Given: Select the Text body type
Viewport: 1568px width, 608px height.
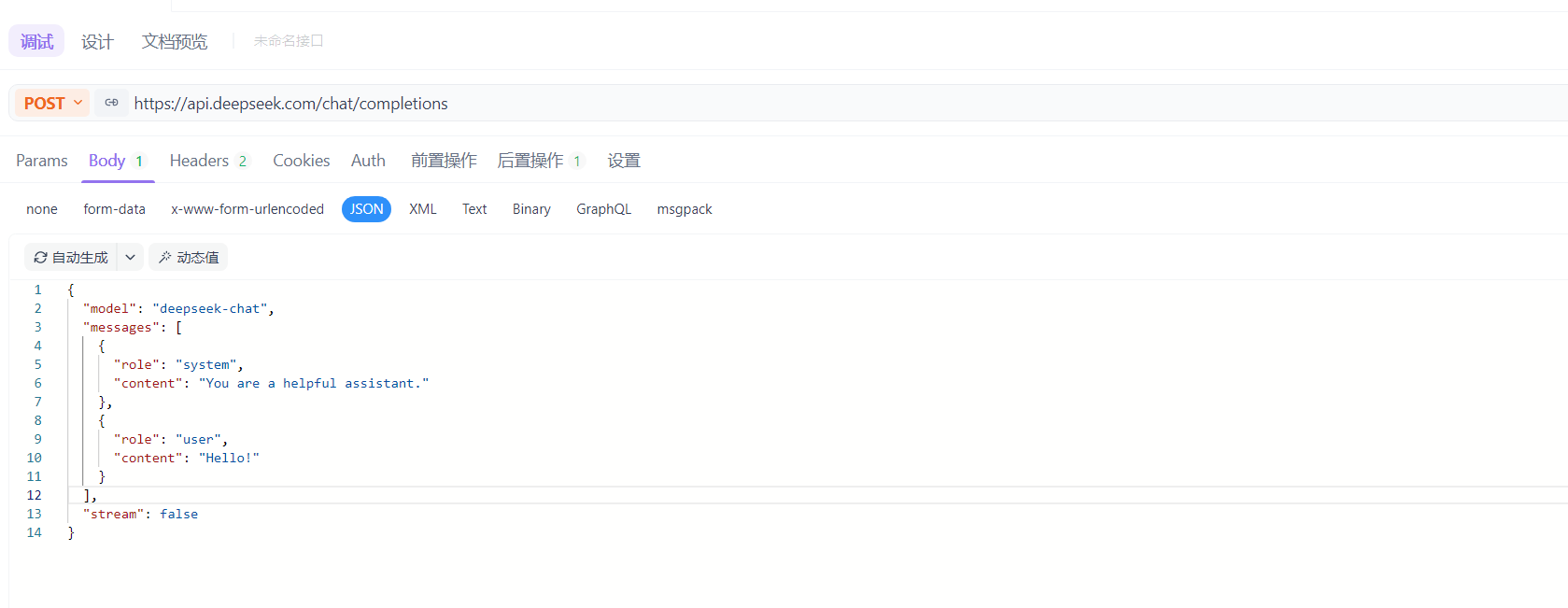Looking at the screenshot, I should (474, 209).
